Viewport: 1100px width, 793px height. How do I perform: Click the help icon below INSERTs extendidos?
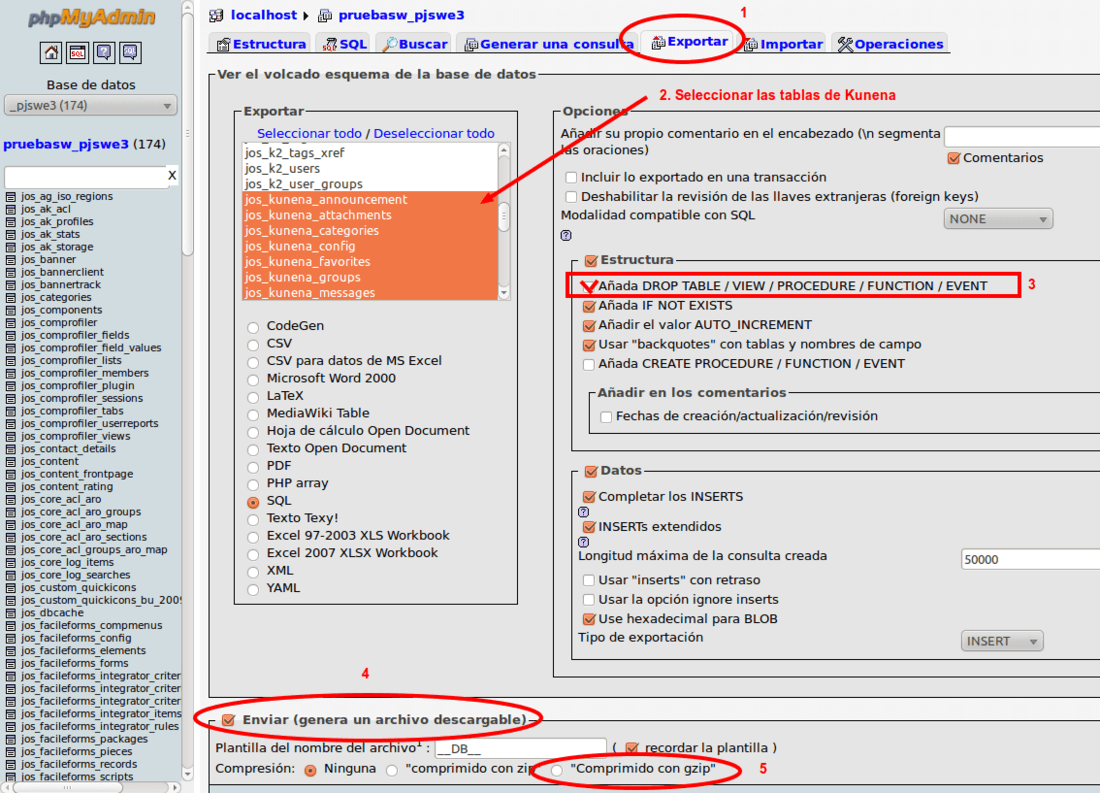point(583,542)
